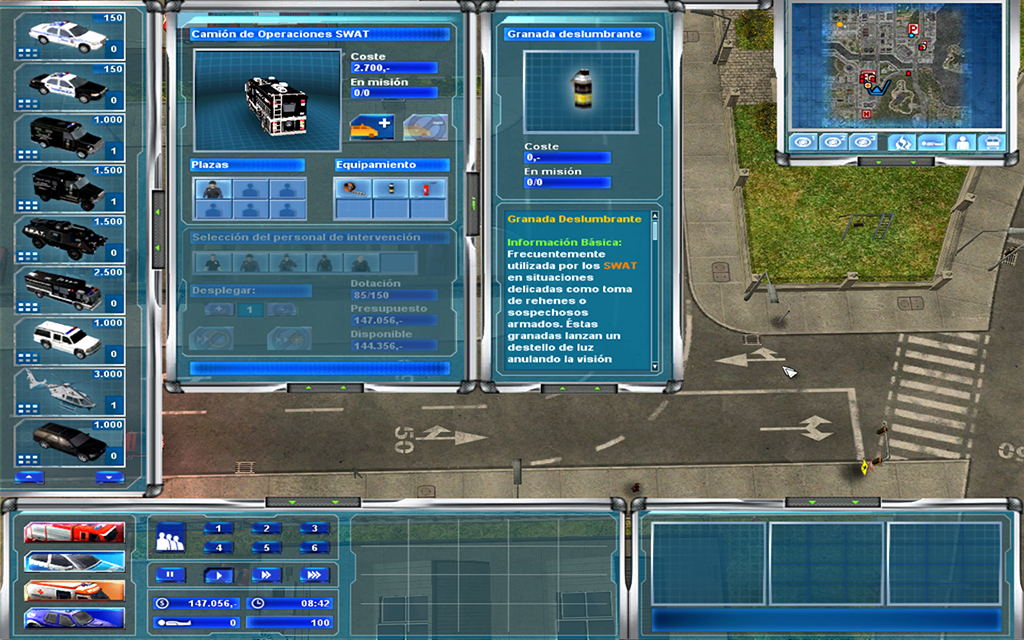This screenshot has height=640, width=1024.
Task: Open the fire department vehicles tab
Action: [74, 532]
